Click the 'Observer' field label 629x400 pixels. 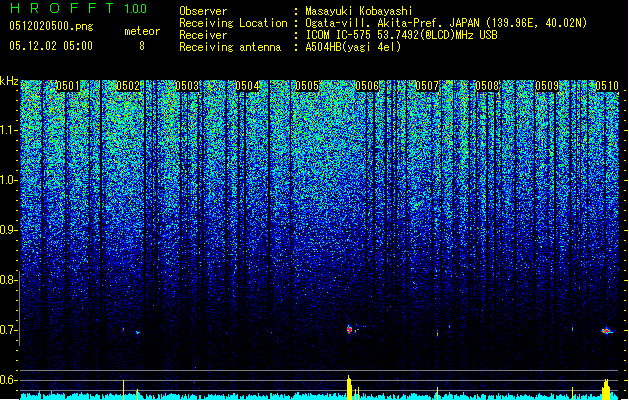pyautogui.click(x=203, y=11)
